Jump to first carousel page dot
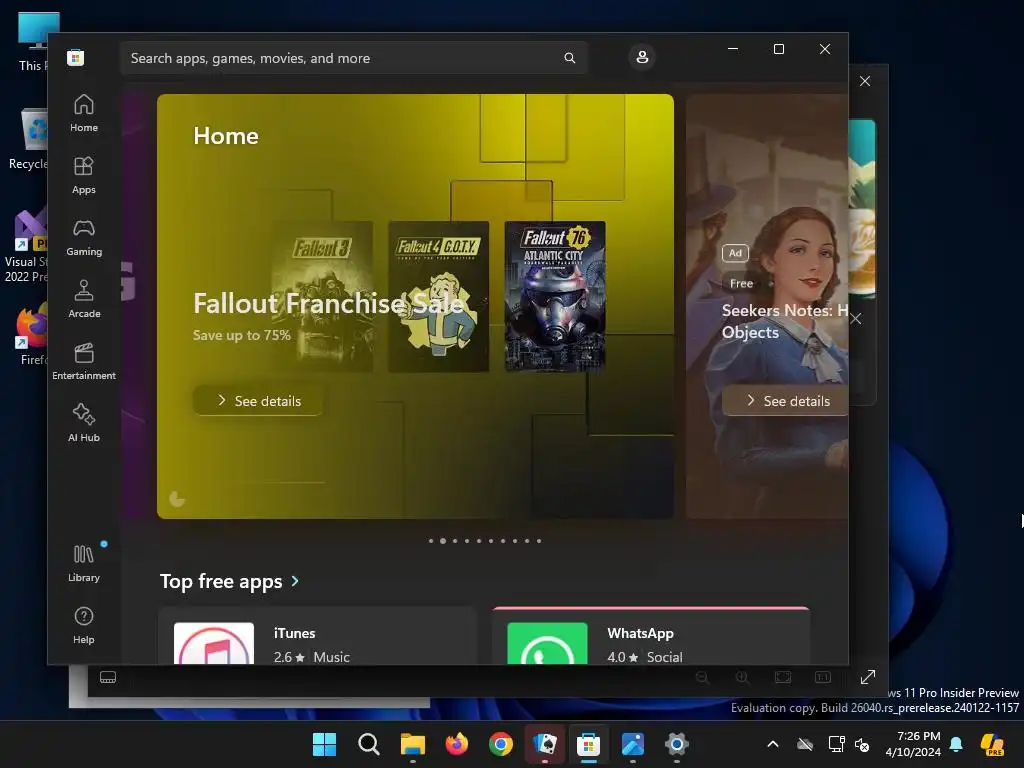1024x768 pixels. click(431, 541)
